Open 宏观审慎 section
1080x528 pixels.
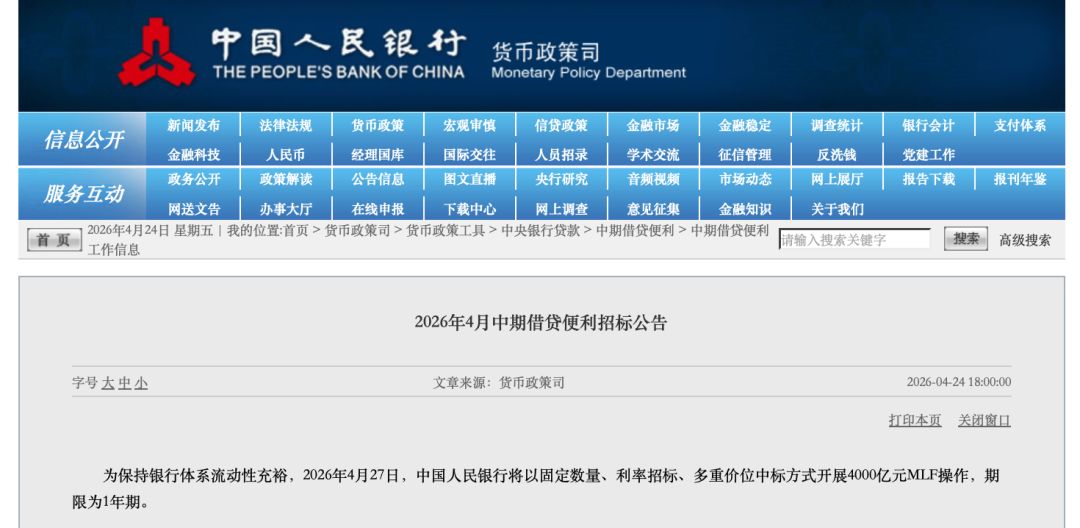[x=470, y=126]
